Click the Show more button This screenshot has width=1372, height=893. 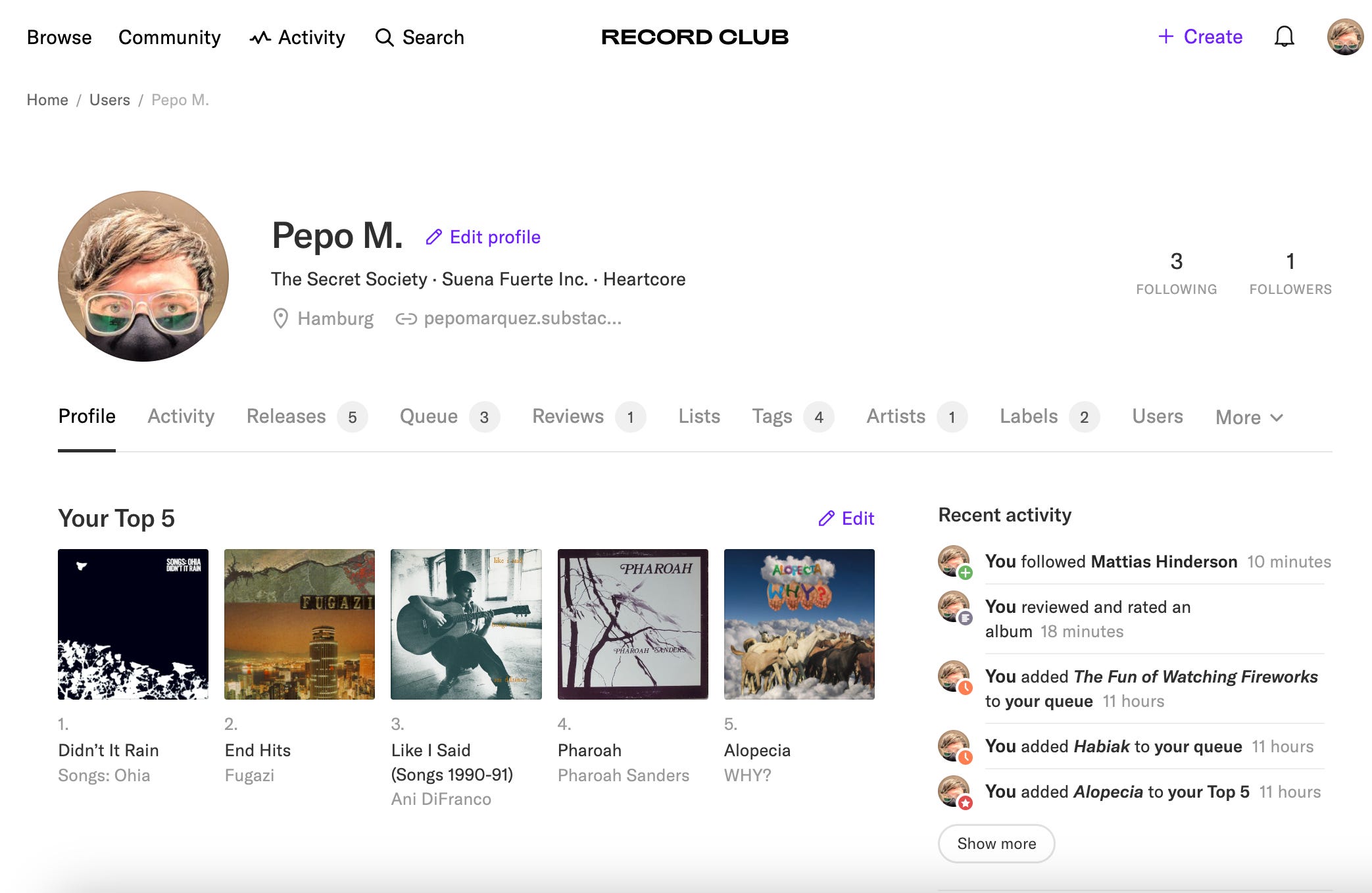click(x=996, y=844)
